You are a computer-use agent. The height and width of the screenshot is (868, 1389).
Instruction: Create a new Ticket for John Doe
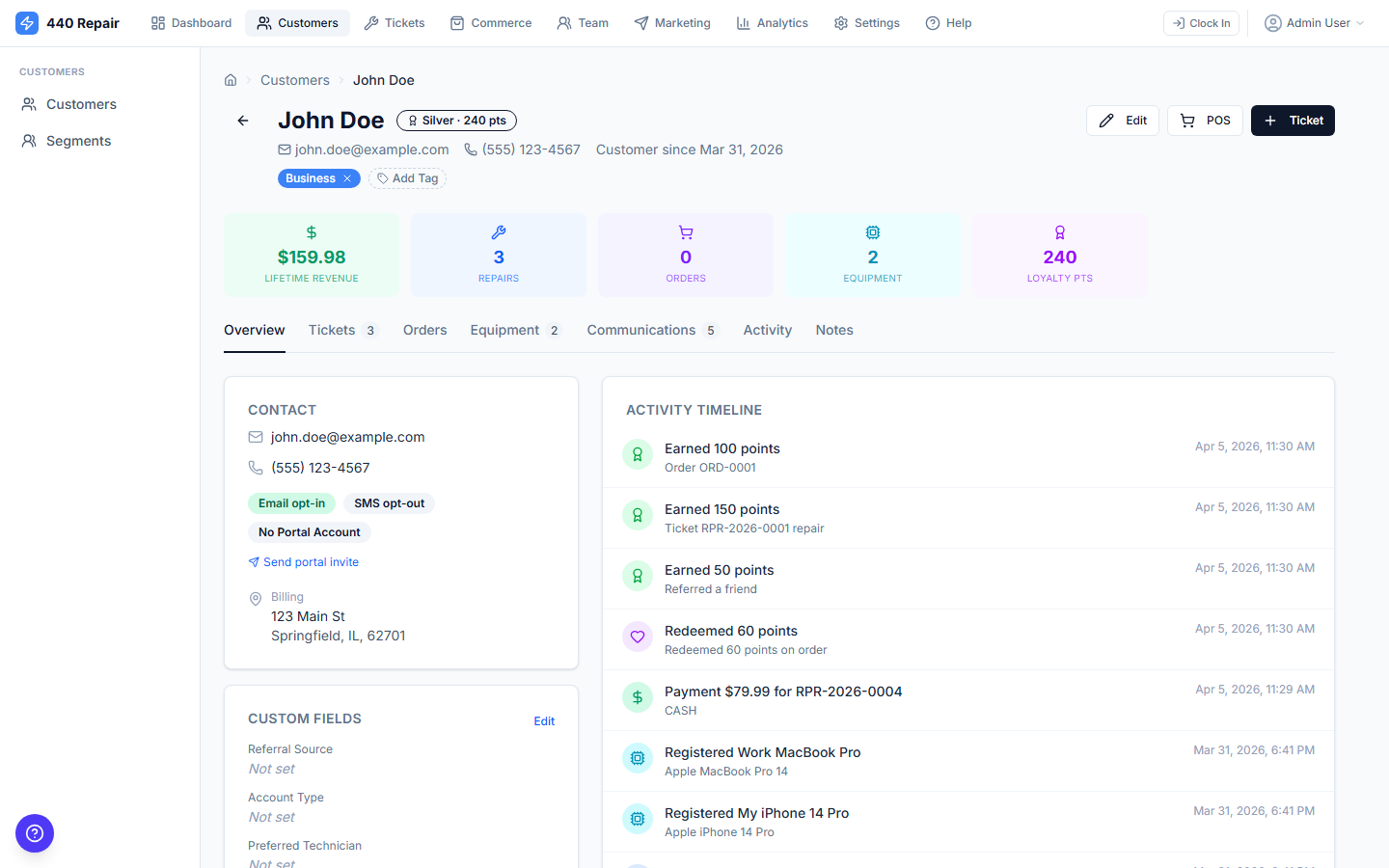tap(1293, 120)
